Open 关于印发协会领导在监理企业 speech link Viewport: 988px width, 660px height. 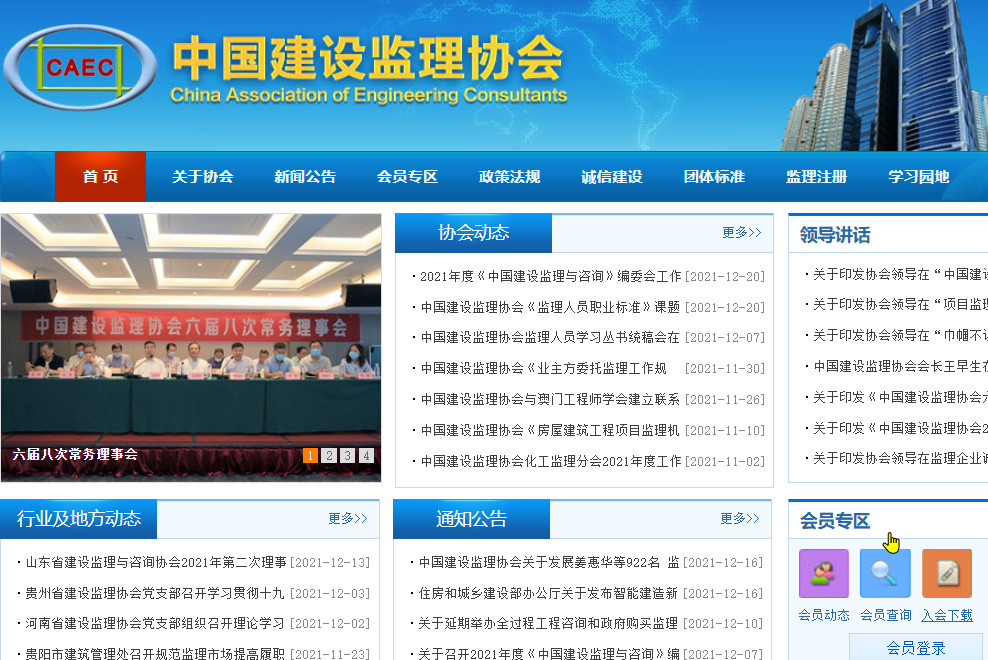pyautogui.click(x=900, y=458)
